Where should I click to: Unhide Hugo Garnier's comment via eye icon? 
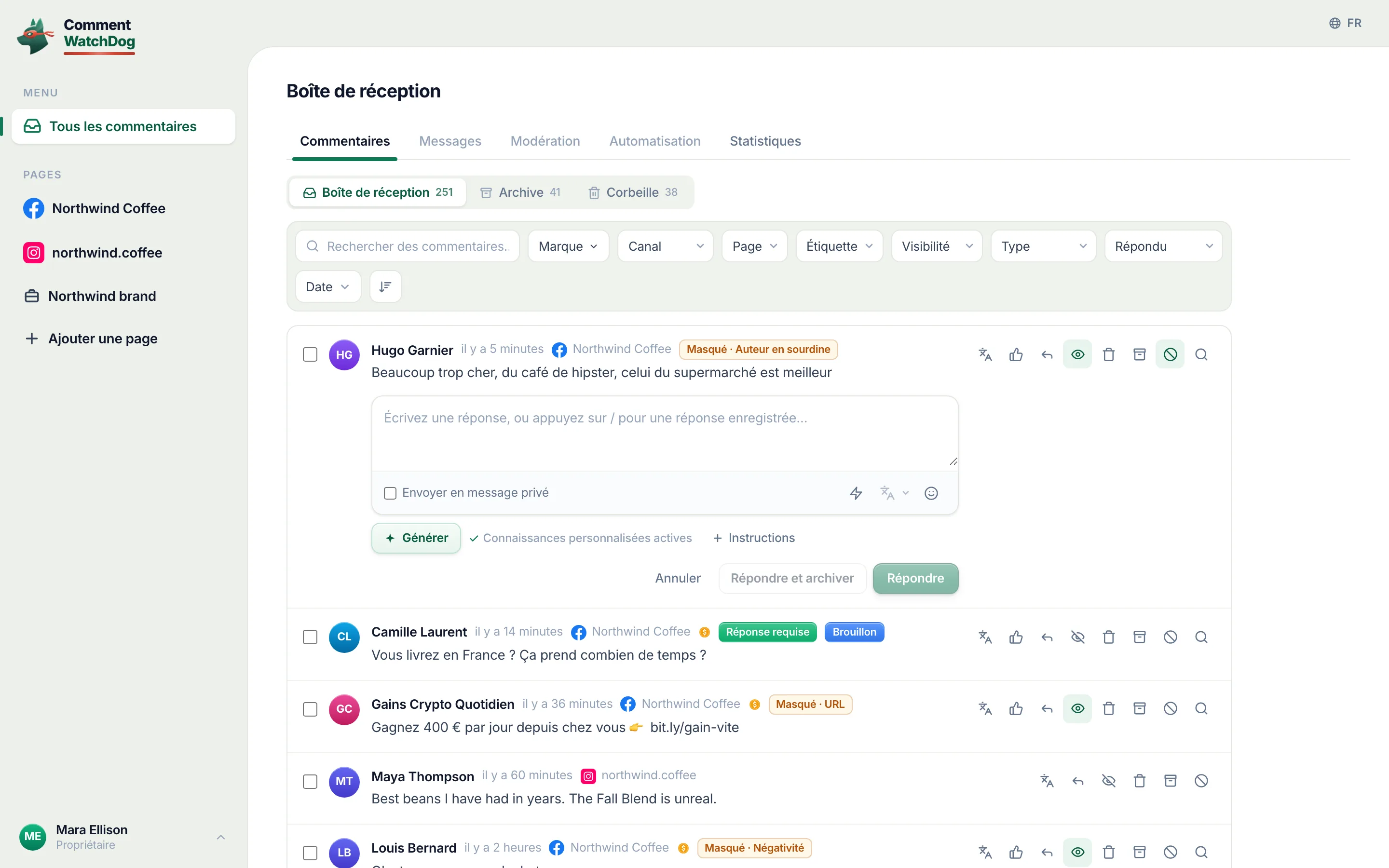point(1078,354)
